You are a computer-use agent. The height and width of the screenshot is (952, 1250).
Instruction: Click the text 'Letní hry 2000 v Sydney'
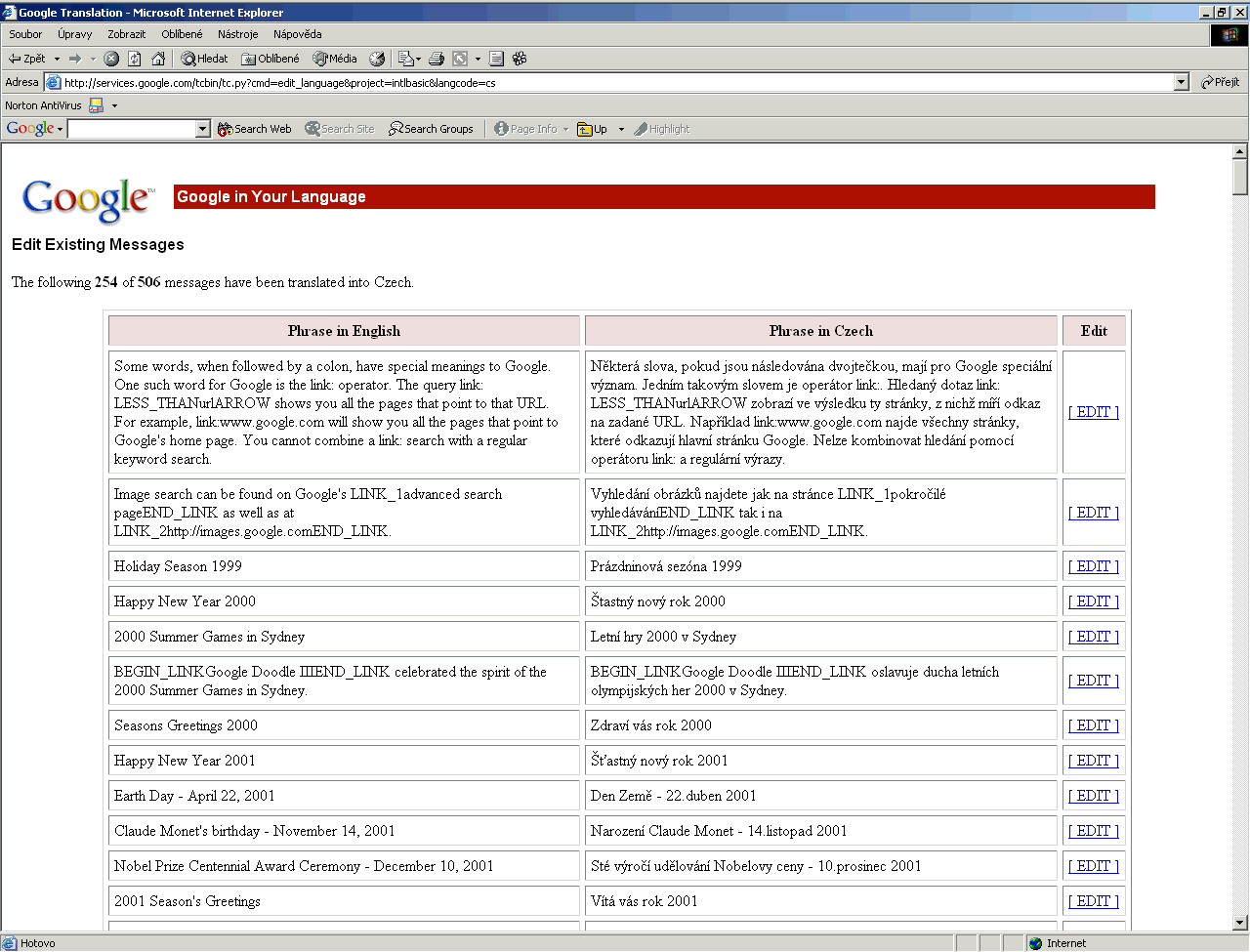663,637
